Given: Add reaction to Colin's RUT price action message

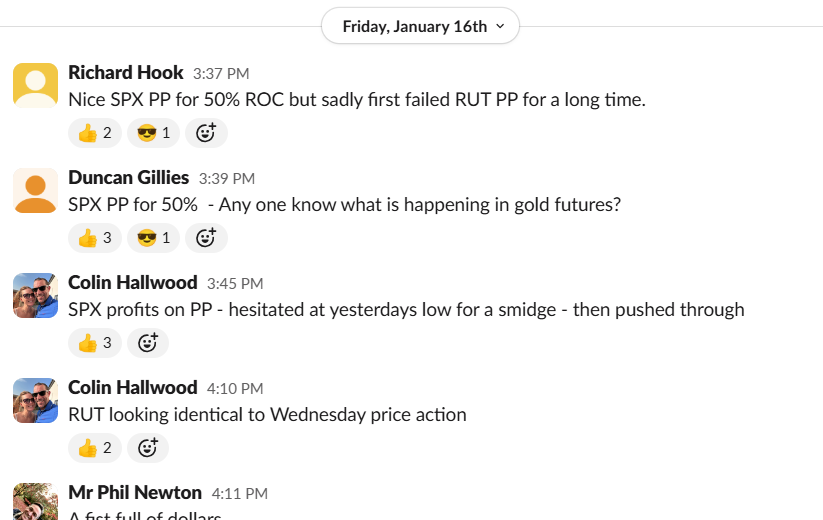Looking at the screenshot, I should click(148, 448).
